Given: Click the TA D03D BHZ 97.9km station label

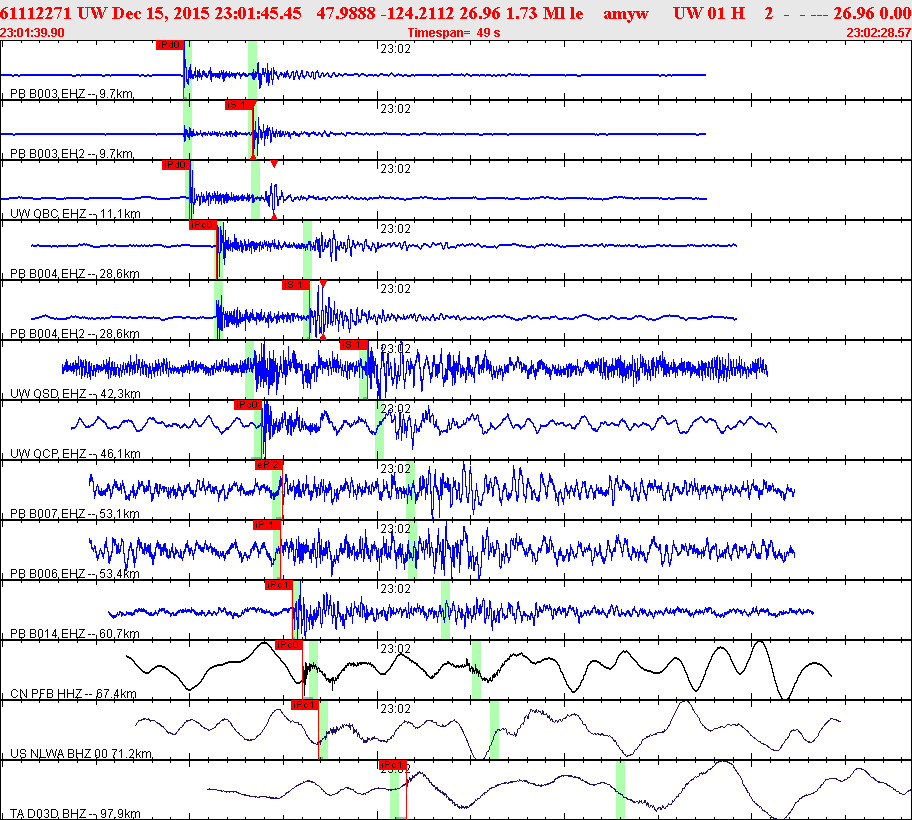Looking at the screenshot, I should point(76,813).
